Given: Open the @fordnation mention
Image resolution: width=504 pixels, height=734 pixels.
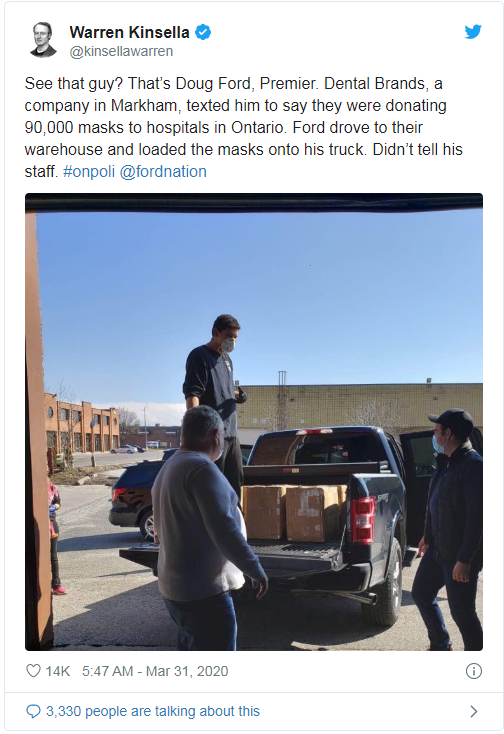Looking at the screenshot, I should (x=163, y=171).
